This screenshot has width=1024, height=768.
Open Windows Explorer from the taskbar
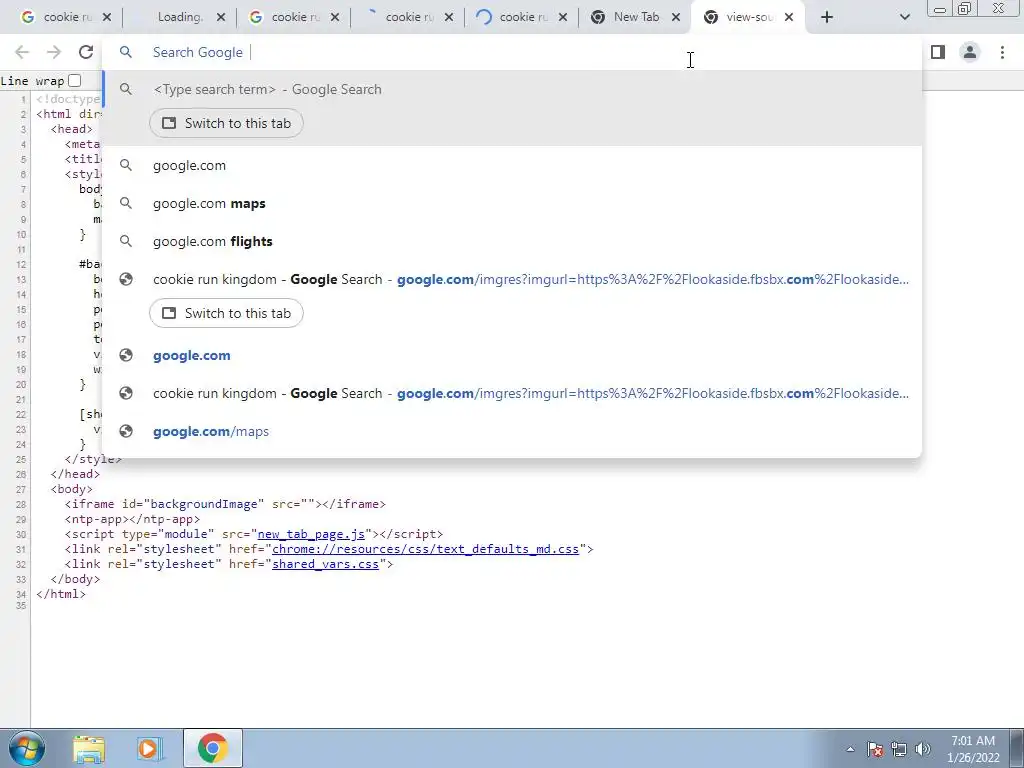pyautogui.click(x=89, y=748)
